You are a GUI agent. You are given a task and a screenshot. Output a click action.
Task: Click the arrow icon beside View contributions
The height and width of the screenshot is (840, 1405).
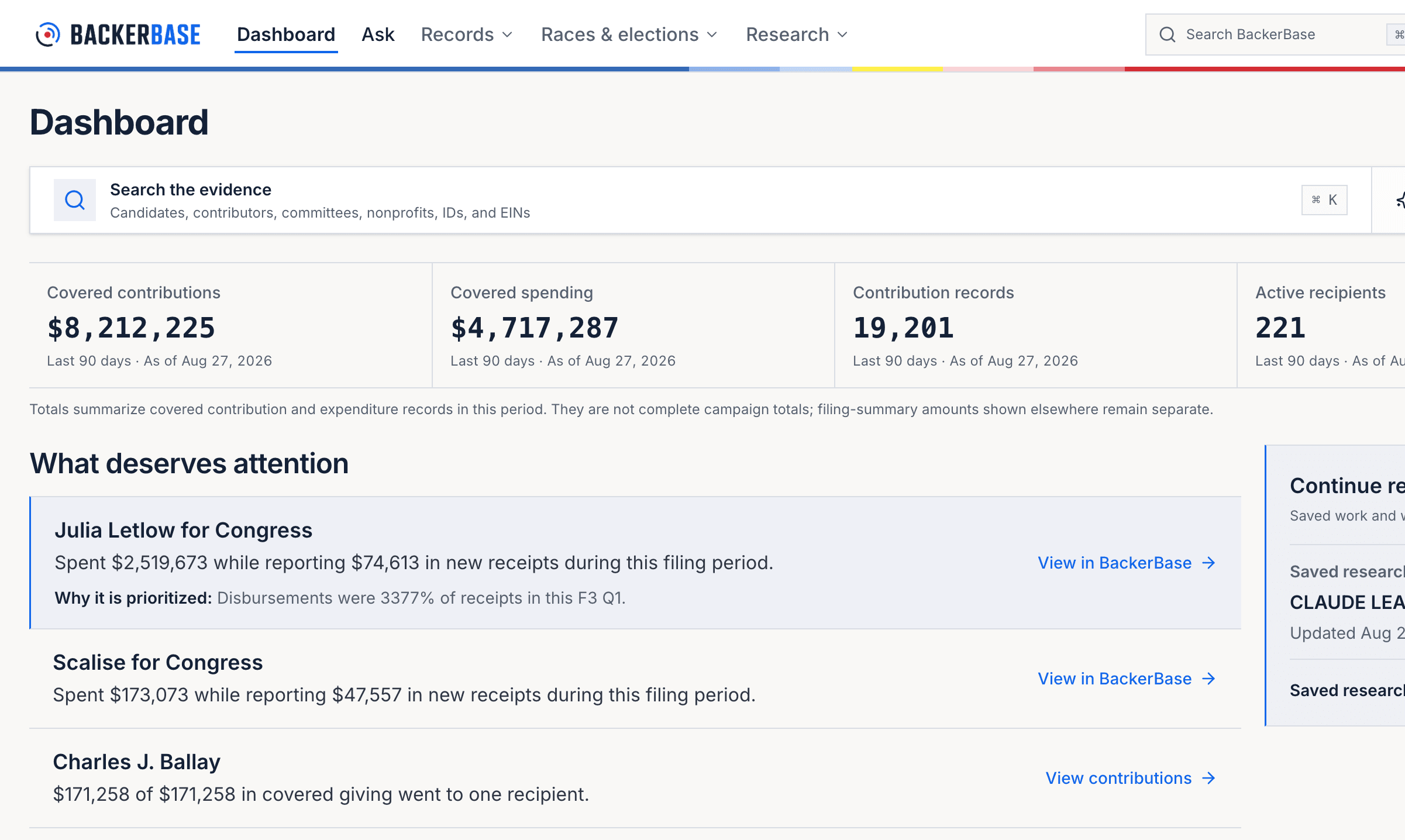pyautogui.click(x=1208, y=778)
